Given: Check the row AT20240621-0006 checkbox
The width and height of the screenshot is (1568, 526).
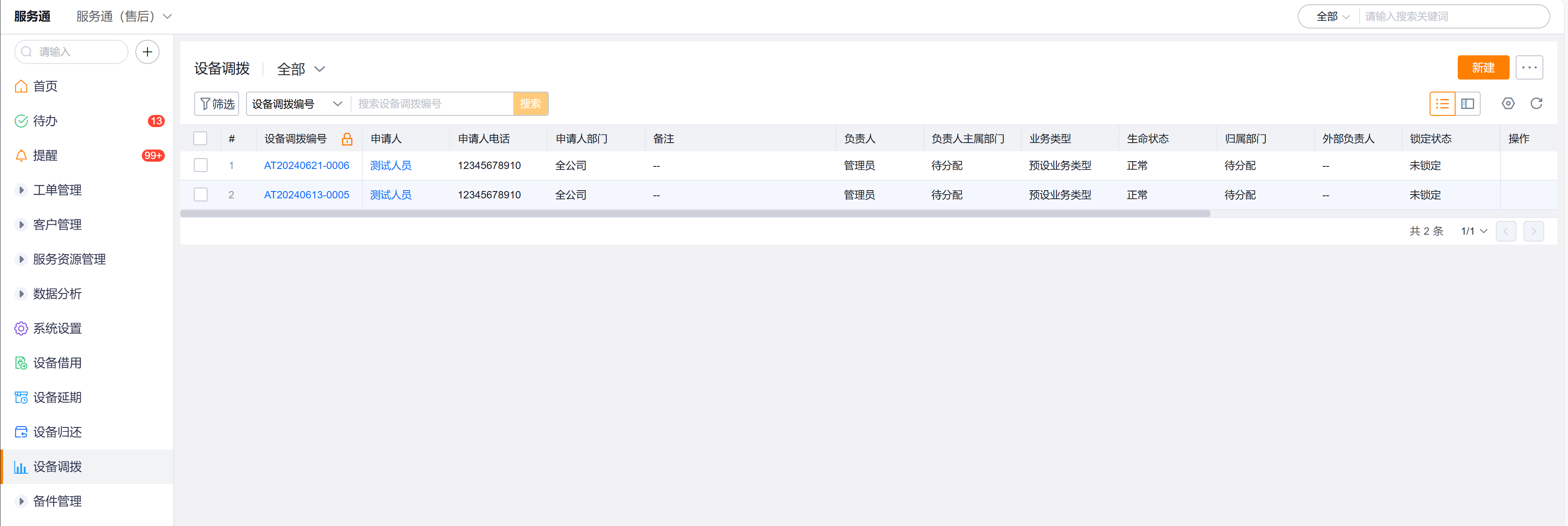Looking at the screenshot, I should (200, 166).
